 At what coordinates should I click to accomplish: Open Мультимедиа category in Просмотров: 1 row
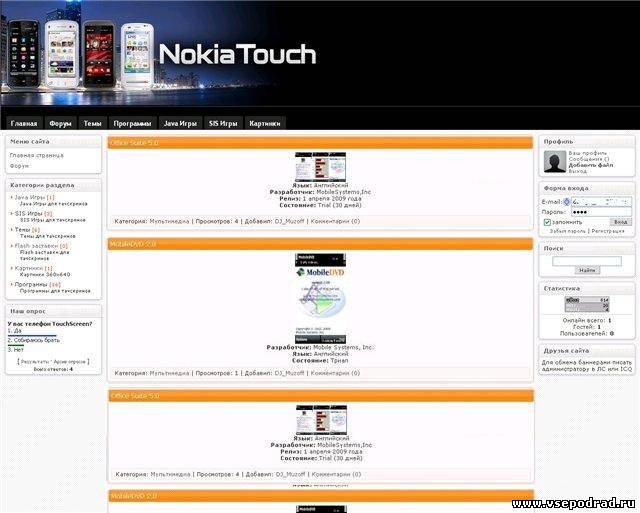point(169,373)
